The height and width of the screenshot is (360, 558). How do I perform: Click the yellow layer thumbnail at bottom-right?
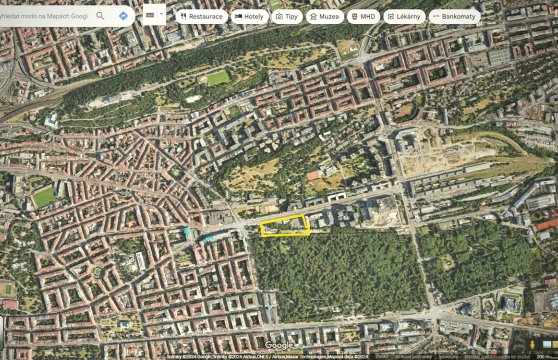(x=555, y=344)
